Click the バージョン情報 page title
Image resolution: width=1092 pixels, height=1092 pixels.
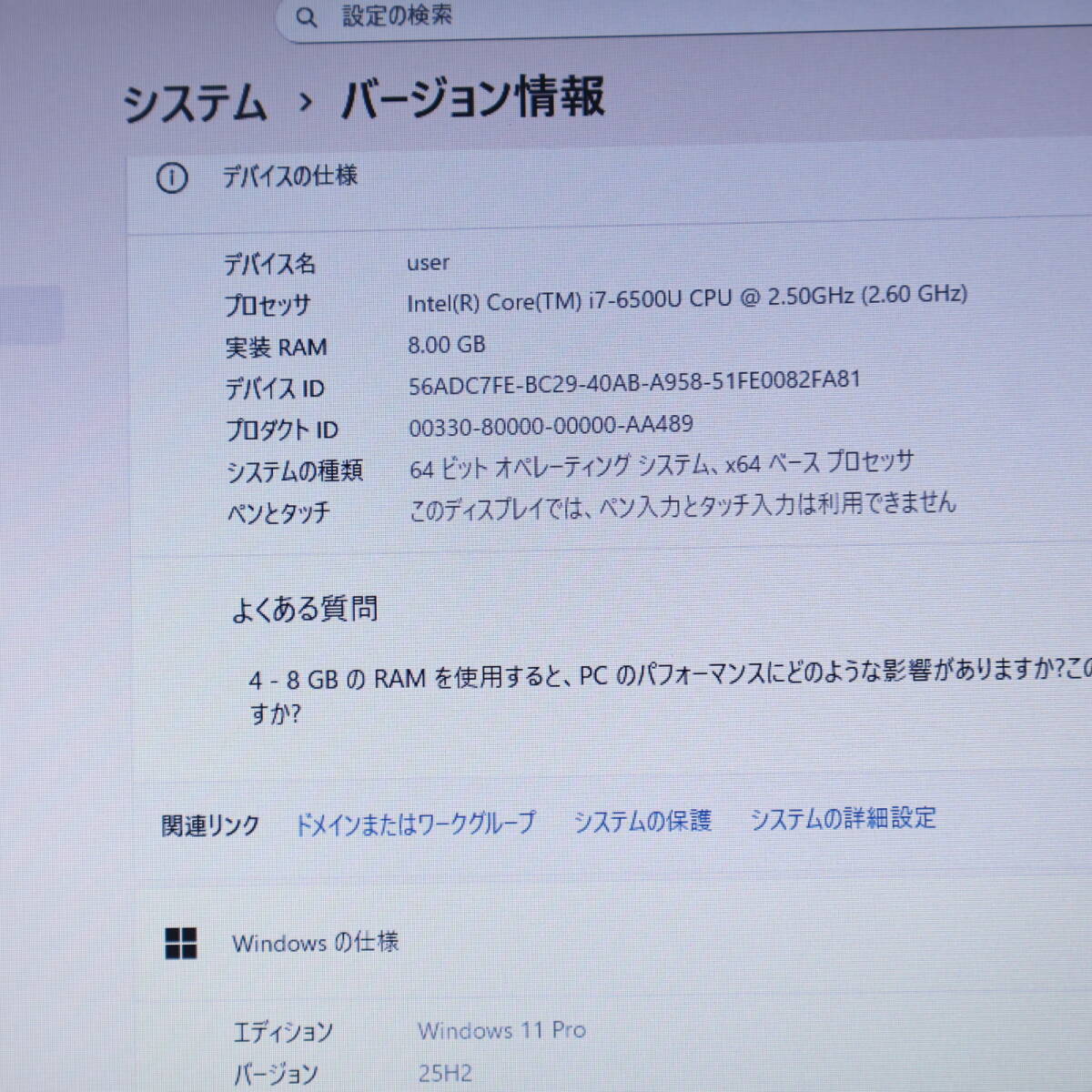coord(472,97)
